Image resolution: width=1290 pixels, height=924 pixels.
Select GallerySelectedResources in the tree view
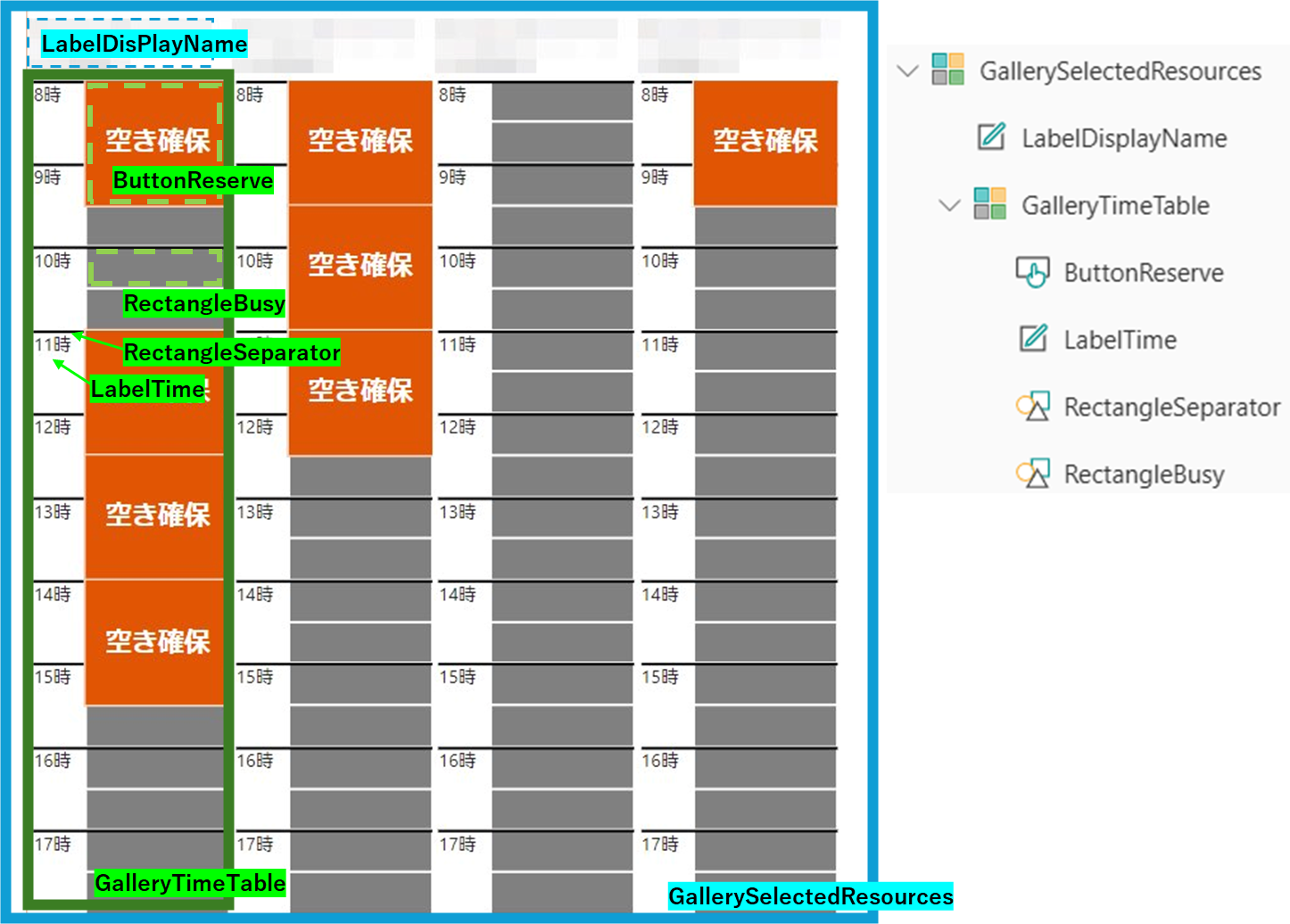coord(1120,70)
